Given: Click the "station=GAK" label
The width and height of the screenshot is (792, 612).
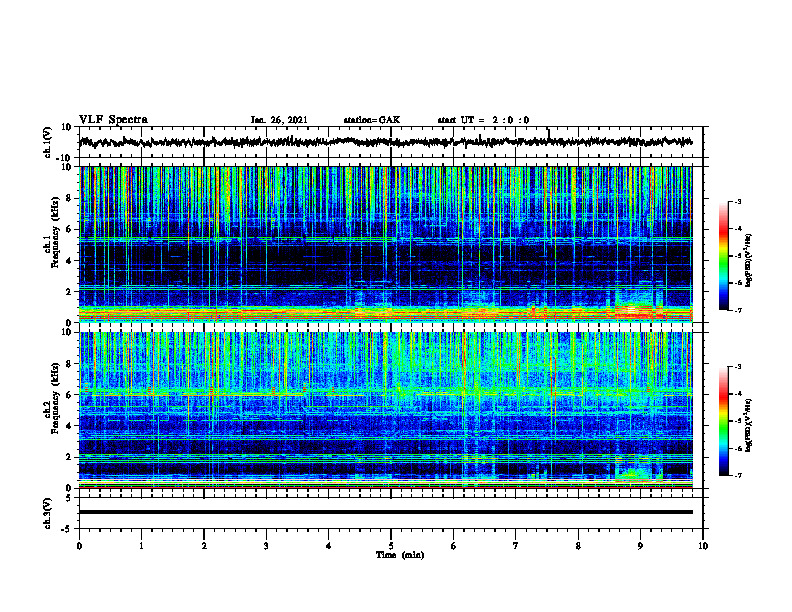Looking at the screenshot, I should click(372, 120).
